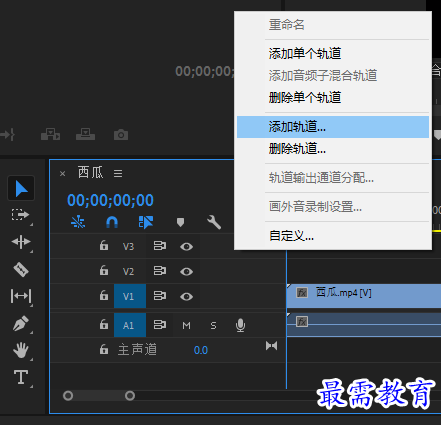Toggle V2 track lock
Viewport: 441px width, 425px height.
click(104, 270)
